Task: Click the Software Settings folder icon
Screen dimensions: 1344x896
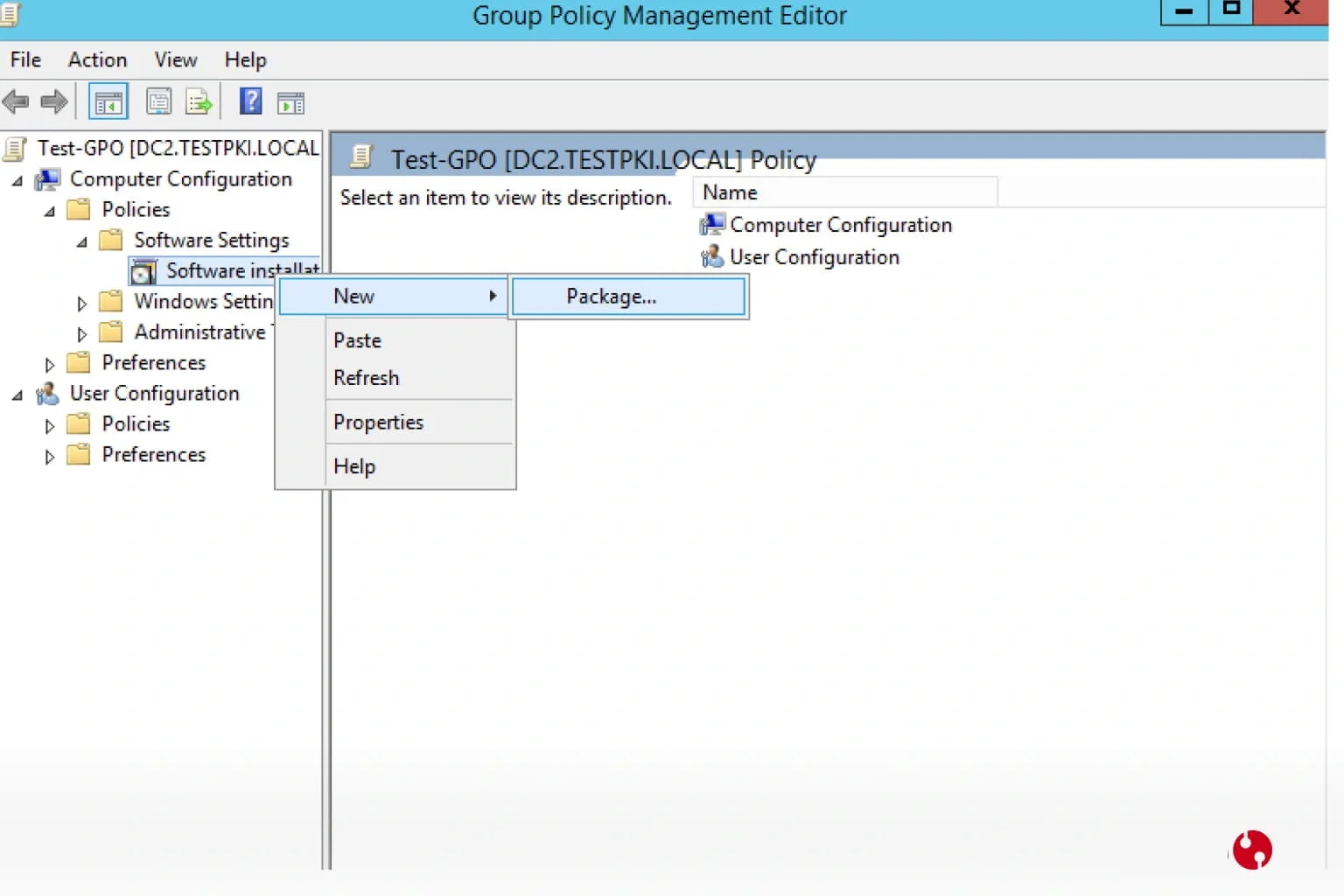Action: click(111, 240)
